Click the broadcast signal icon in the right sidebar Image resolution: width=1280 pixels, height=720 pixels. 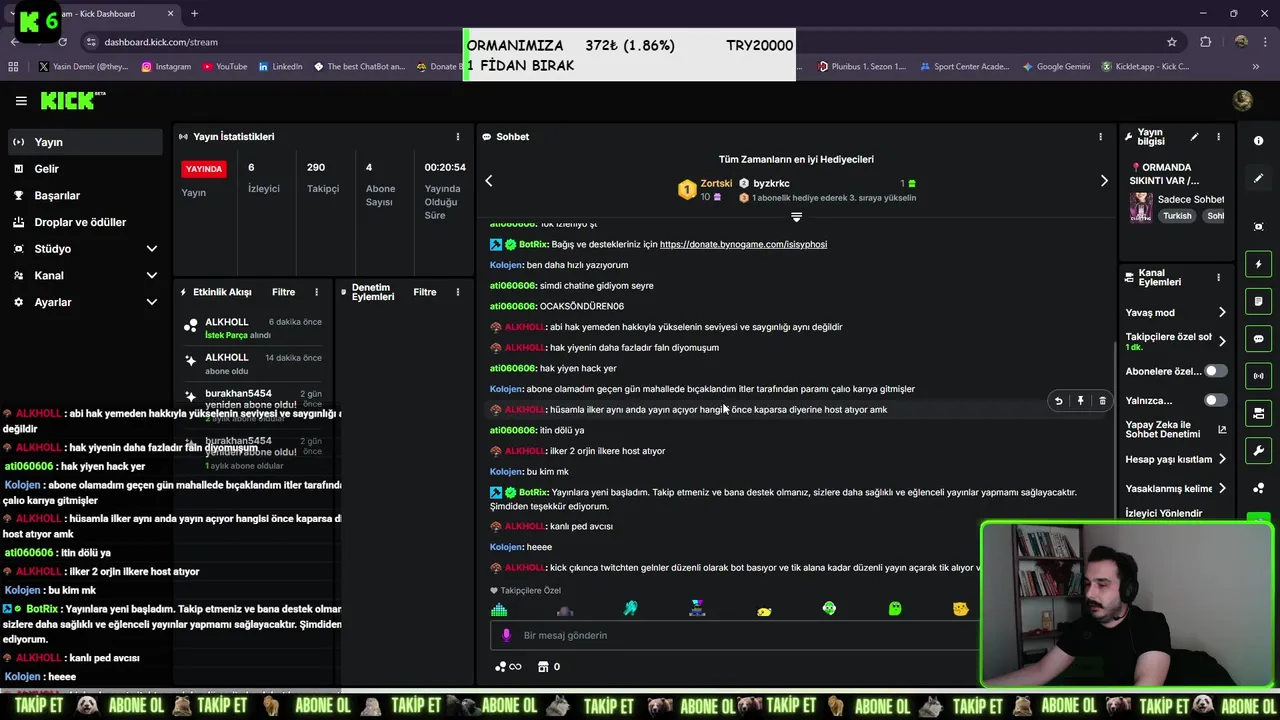(x=1259, y=376)
